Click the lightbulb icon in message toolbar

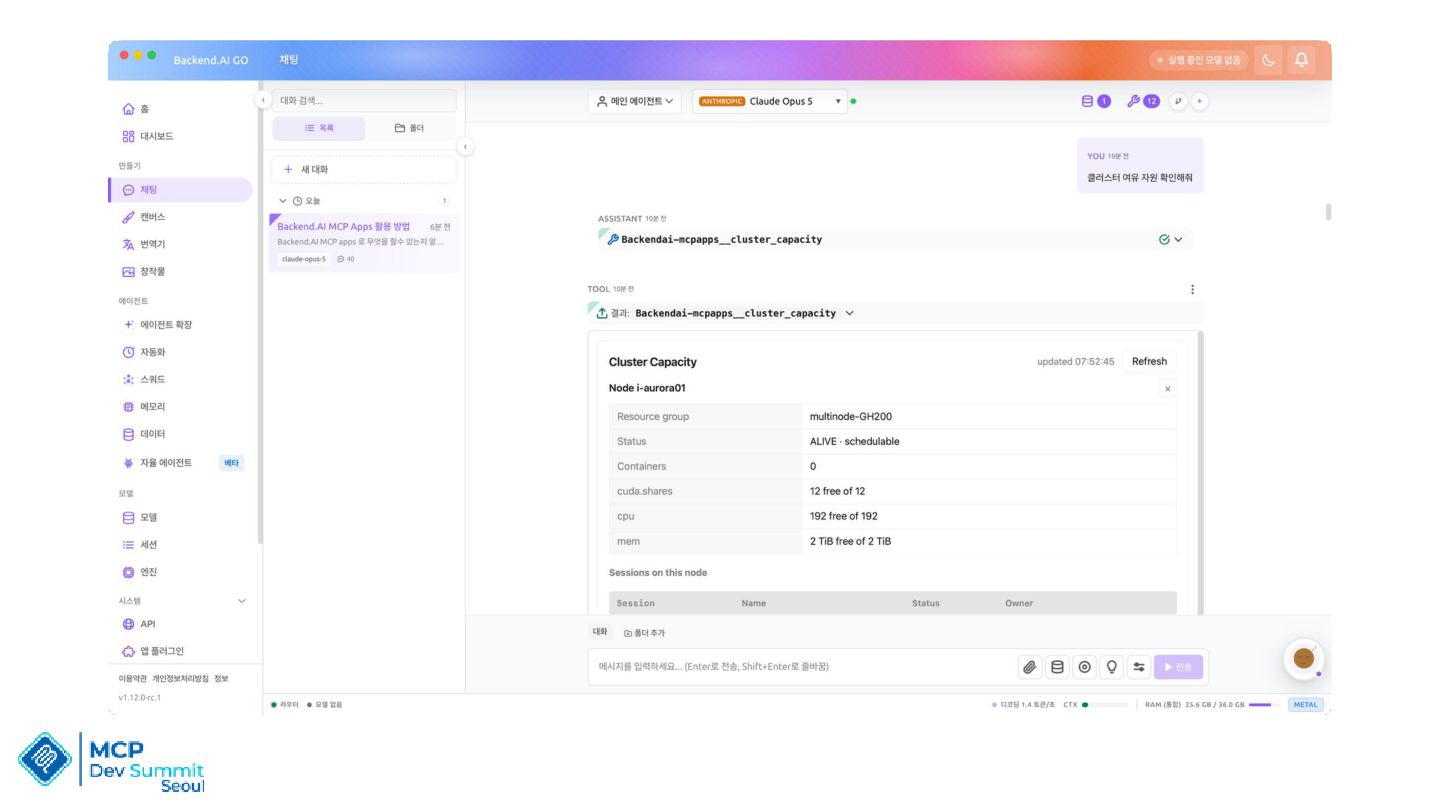pyautogui.click(x=1111, y=667)
